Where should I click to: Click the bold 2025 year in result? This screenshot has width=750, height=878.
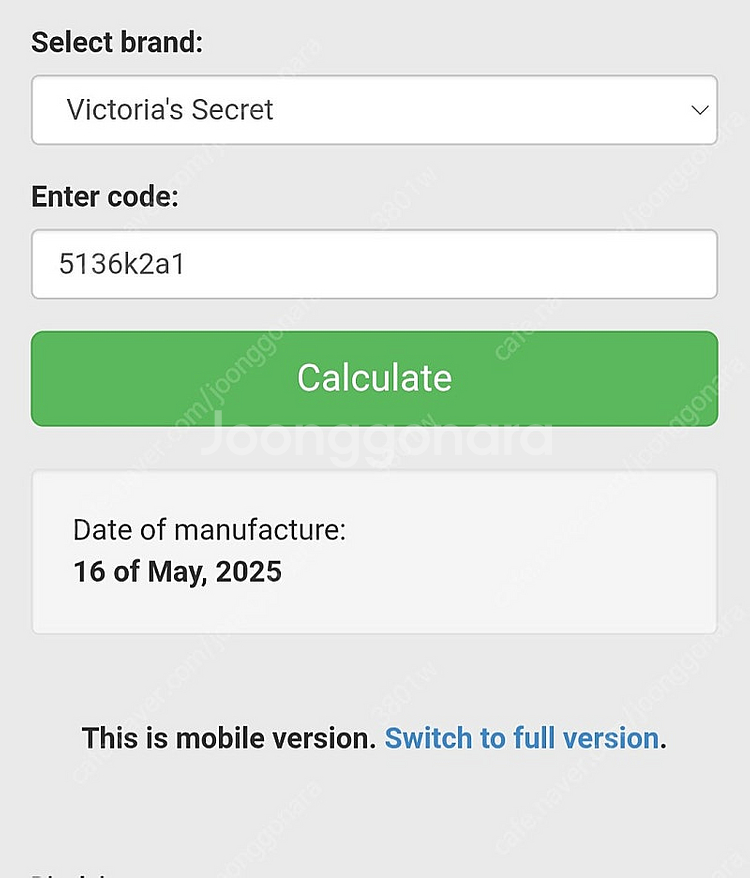click(249, 572)
